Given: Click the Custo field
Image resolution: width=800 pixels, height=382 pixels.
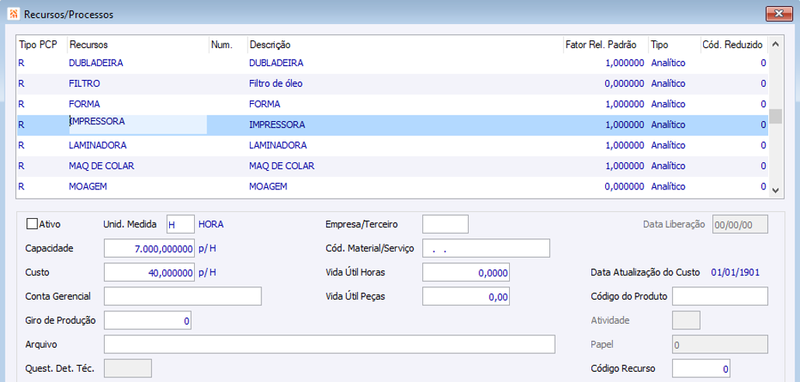Looking at the screenshot, I should coord(149,272).
